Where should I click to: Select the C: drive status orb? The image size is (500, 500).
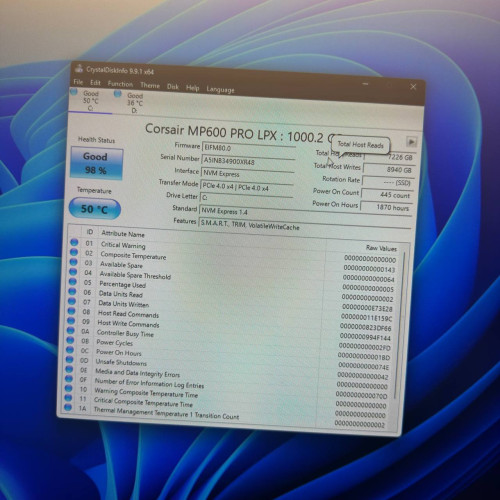pos(74,92)
